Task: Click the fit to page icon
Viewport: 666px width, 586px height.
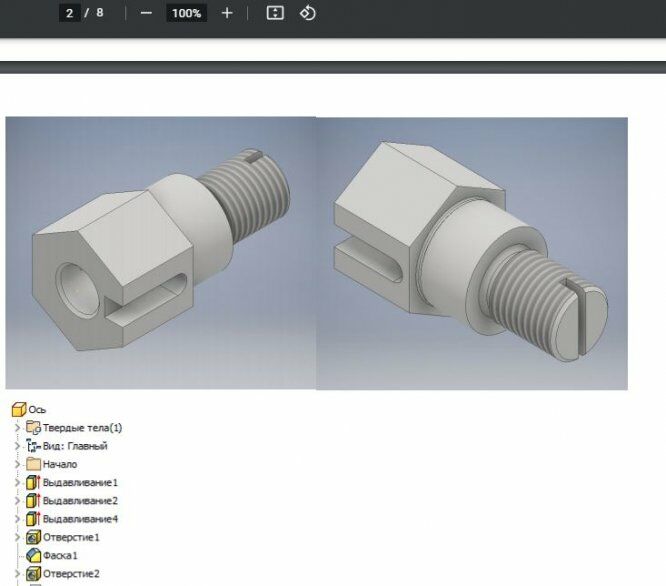Action: tap(275, 13)
